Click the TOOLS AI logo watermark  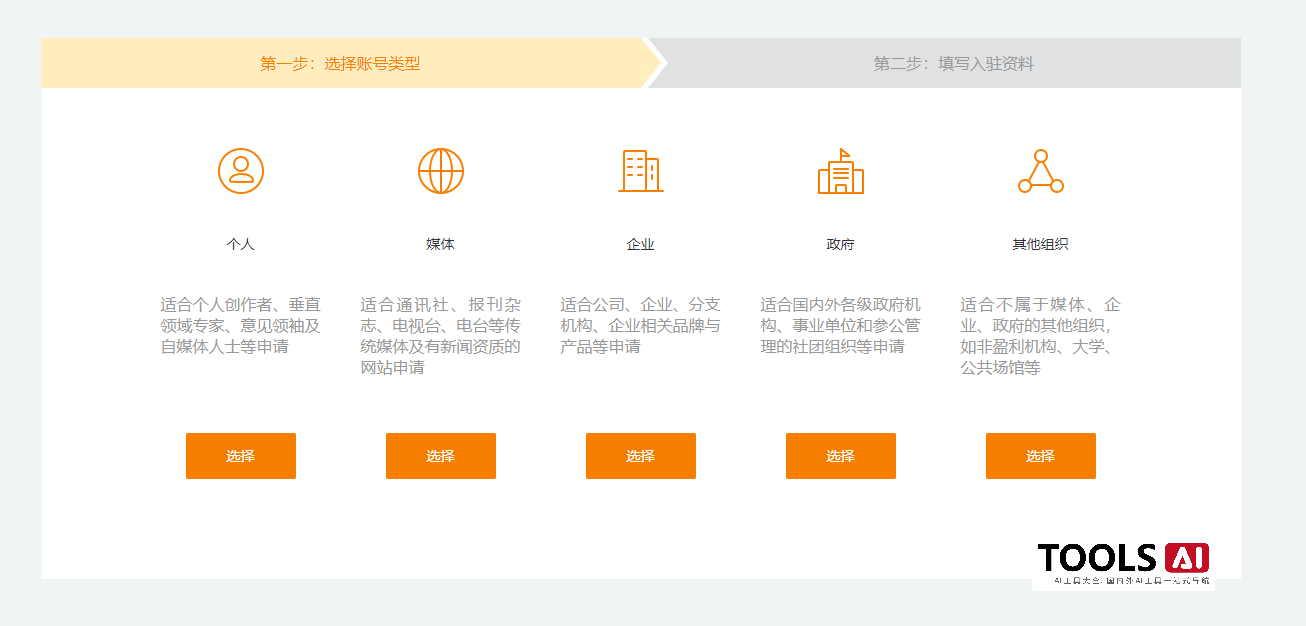(x=1123, y=563)
